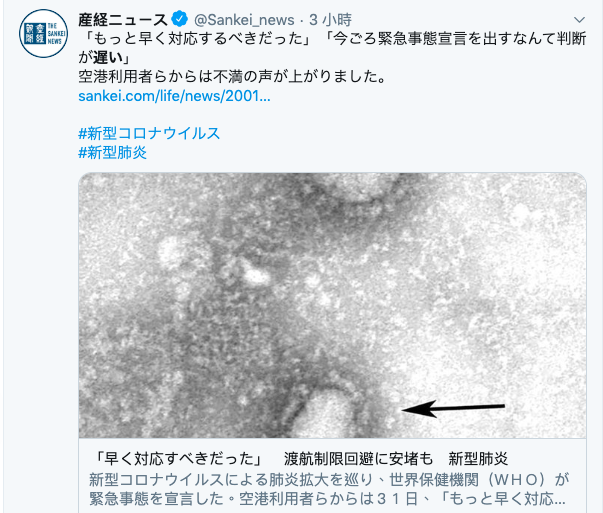Click the 新型肺炎 text in card headline
This screenshot has width=603, height=513.
pos(478,458)
